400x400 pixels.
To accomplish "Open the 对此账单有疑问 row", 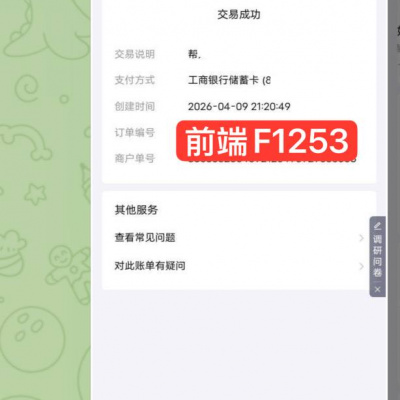I will tap(239, 266).
